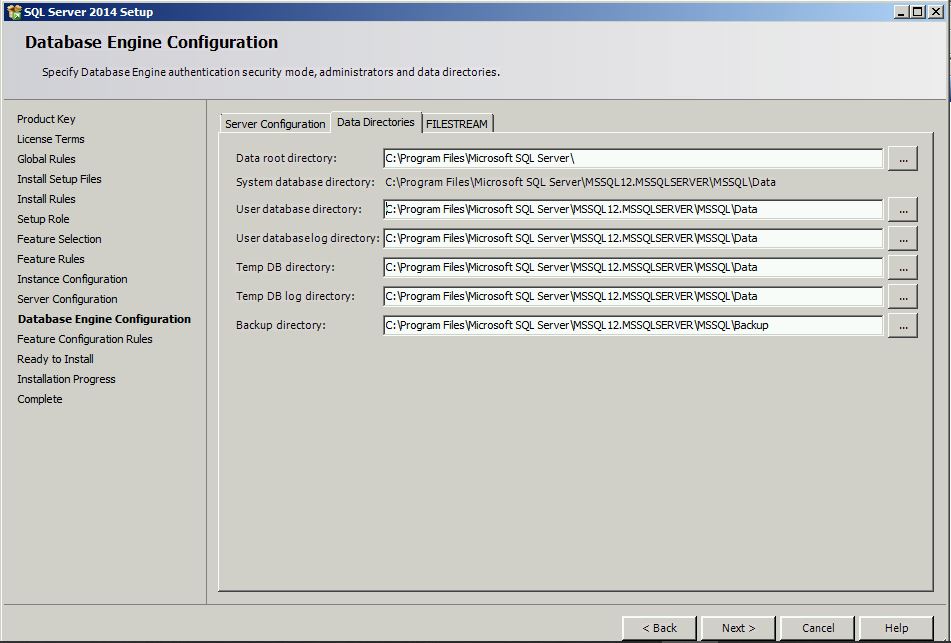Click the Data root directory label

click(286, 158)
